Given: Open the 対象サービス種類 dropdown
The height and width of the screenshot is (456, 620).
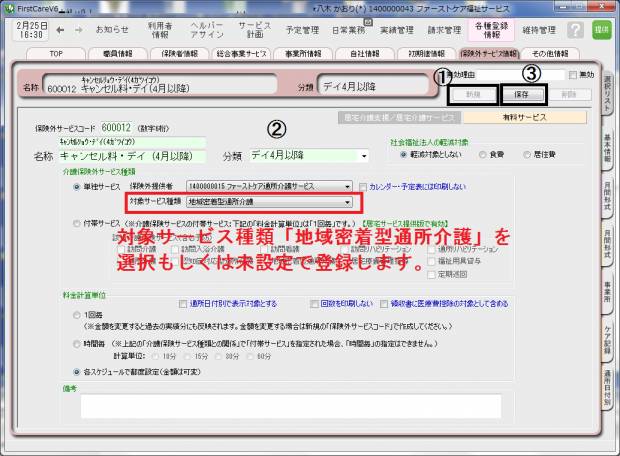Looking at the screenshot, I should click(x=348, y=202).
